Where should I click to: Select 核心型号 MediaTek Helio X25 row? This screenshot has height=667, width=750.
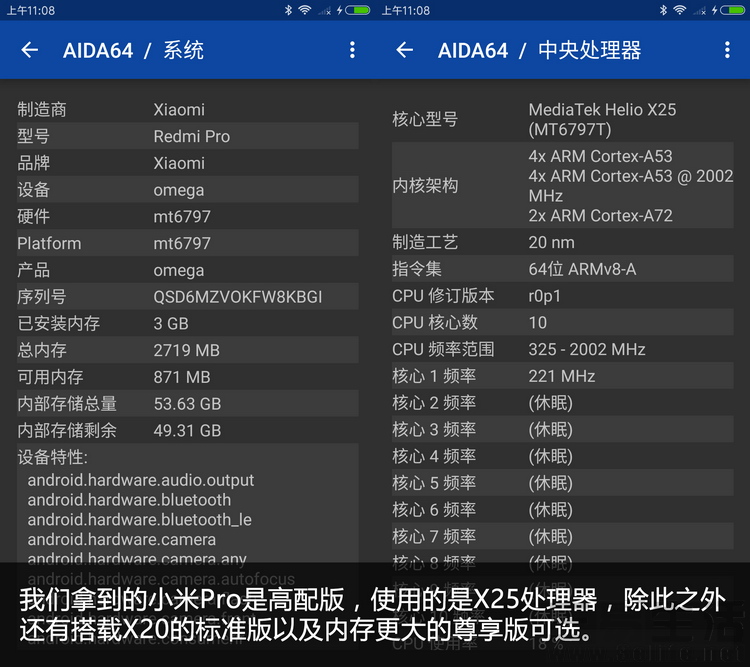(562, 120)
